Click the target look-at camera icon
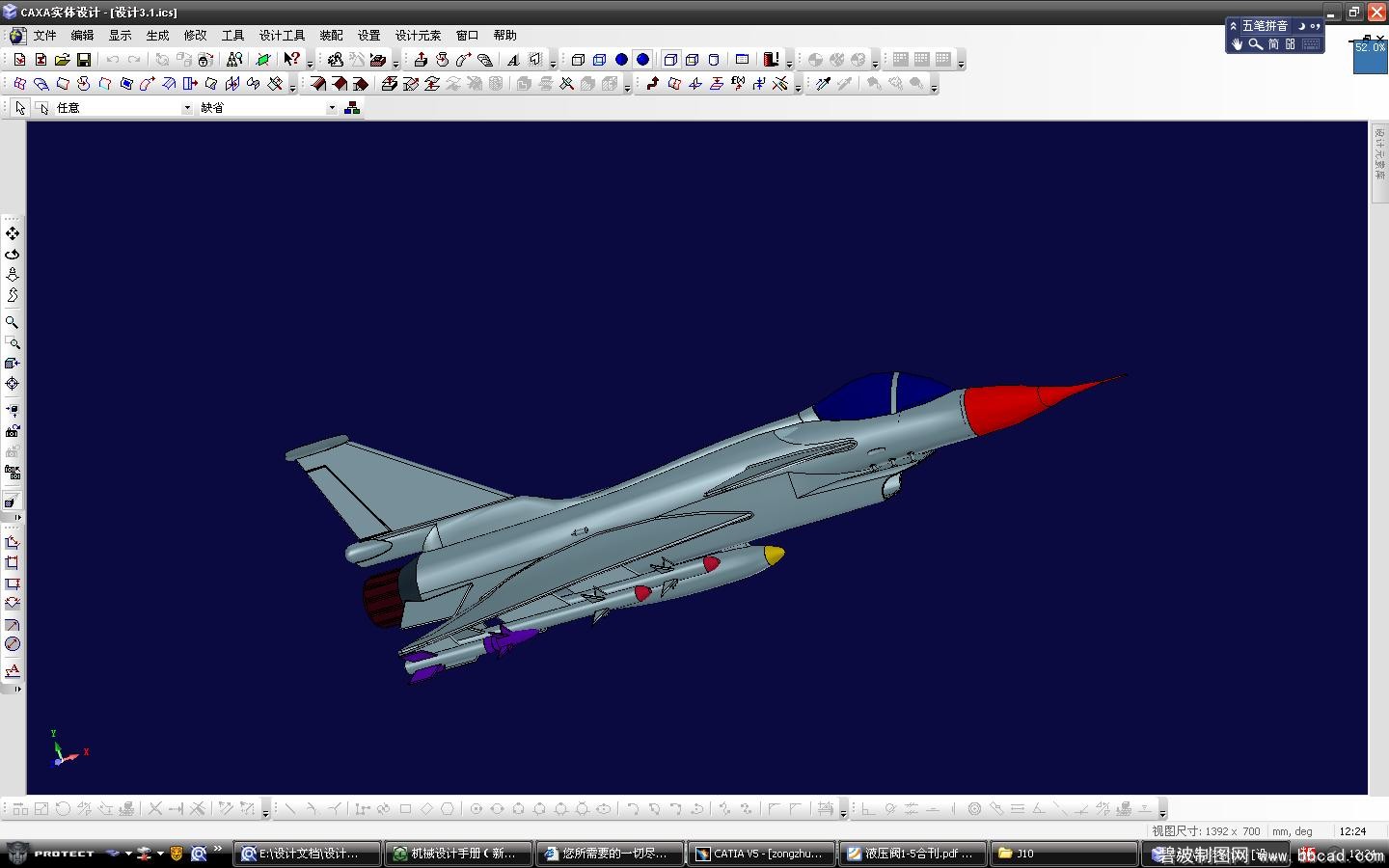The width and height of the screenshot is (1389, 868). tap(12, 384)
